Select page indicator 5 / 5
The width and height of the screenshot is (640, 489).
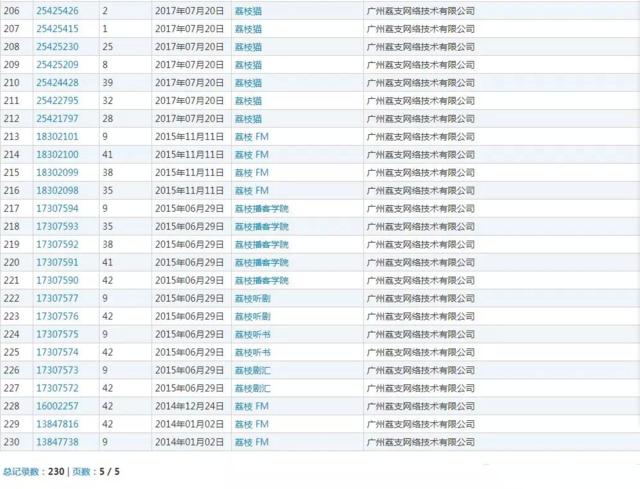109,471
